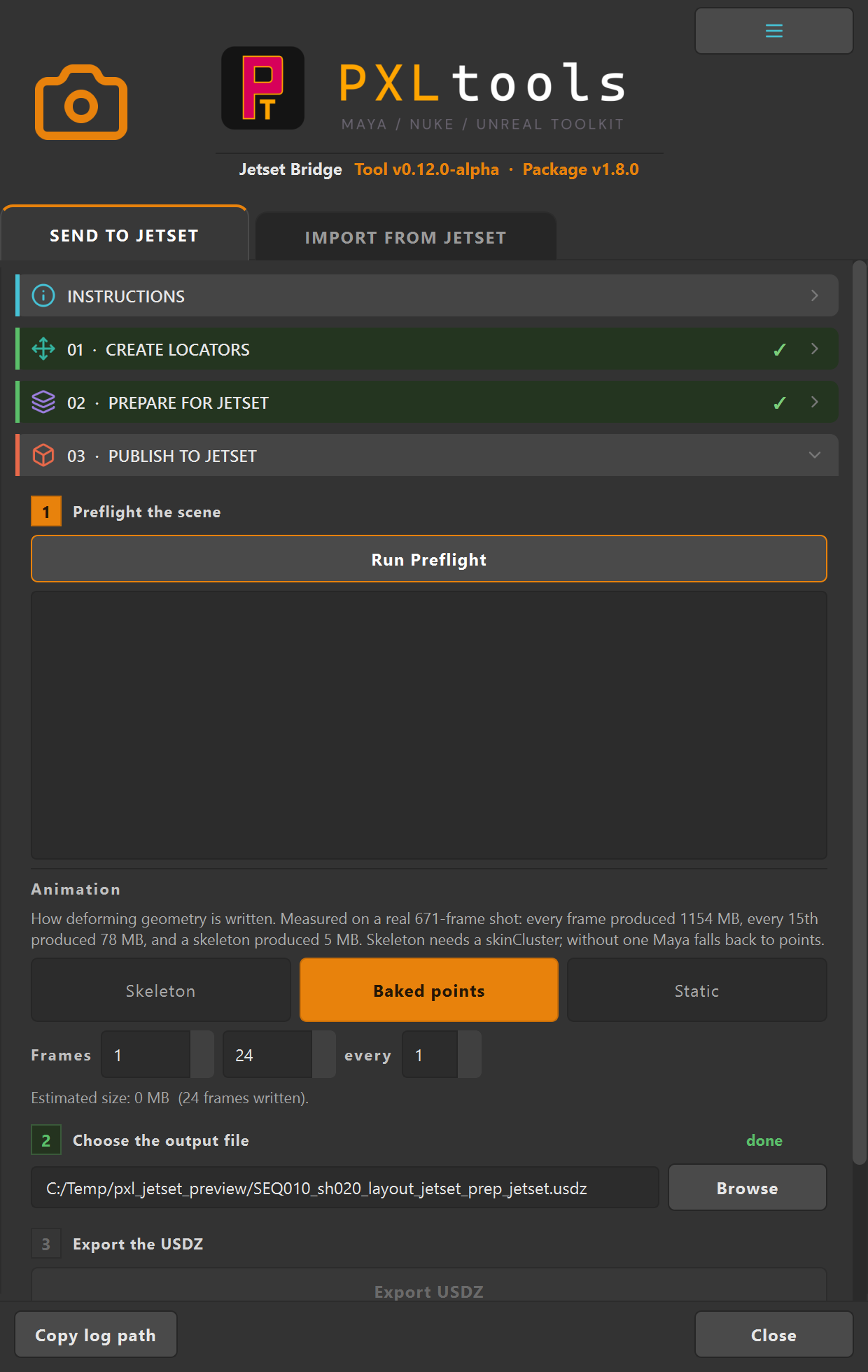Image resolution: width=868 pixels, height=1372 pixels.
Task: Open the hamburger menu button
Action: (773, 31)
